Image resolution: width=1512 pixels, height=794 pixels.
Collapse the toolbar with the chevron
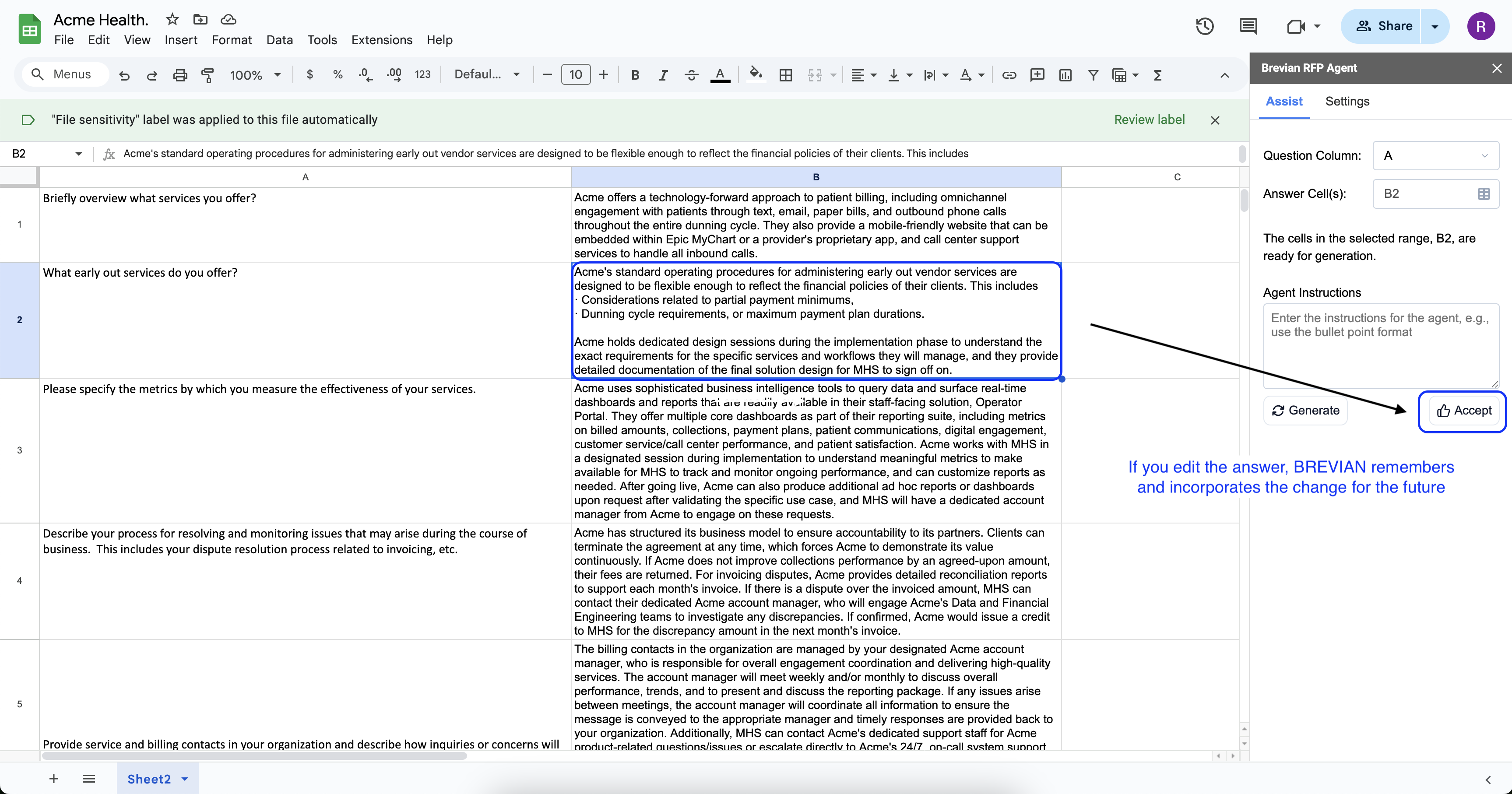pos(1224,74)
